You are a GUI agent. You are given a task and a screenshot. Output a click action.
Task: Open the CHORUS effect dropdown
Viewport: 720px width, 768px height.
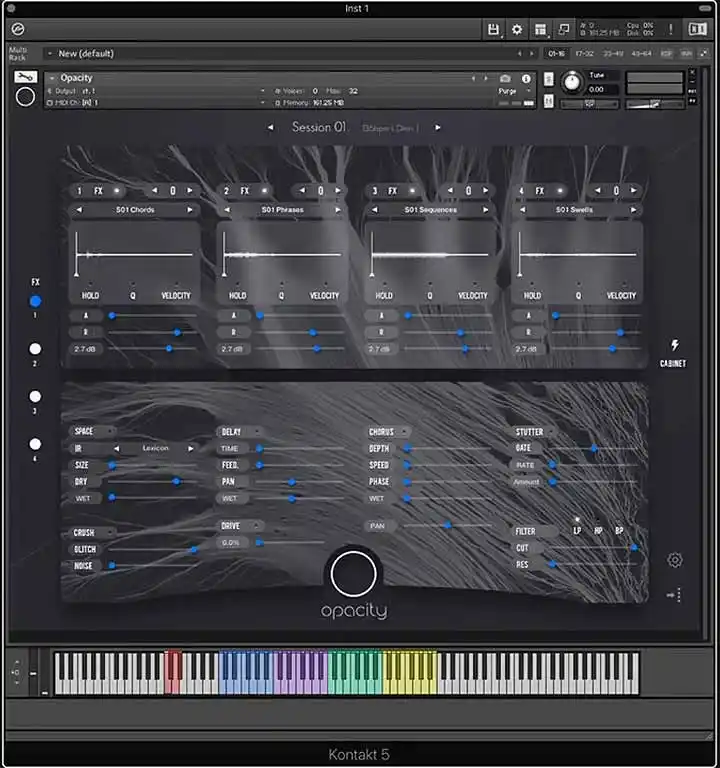(404, 432)
